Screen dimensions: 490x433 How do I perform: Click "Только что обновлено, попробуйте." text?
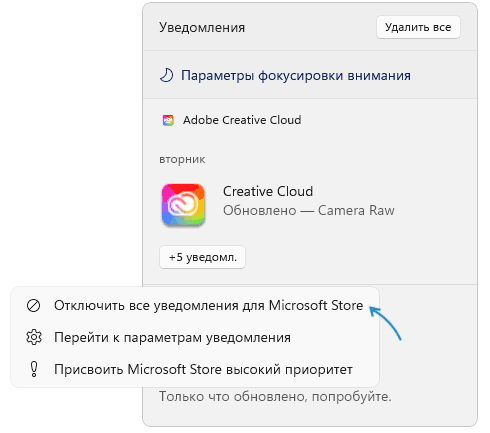(275, 397)
